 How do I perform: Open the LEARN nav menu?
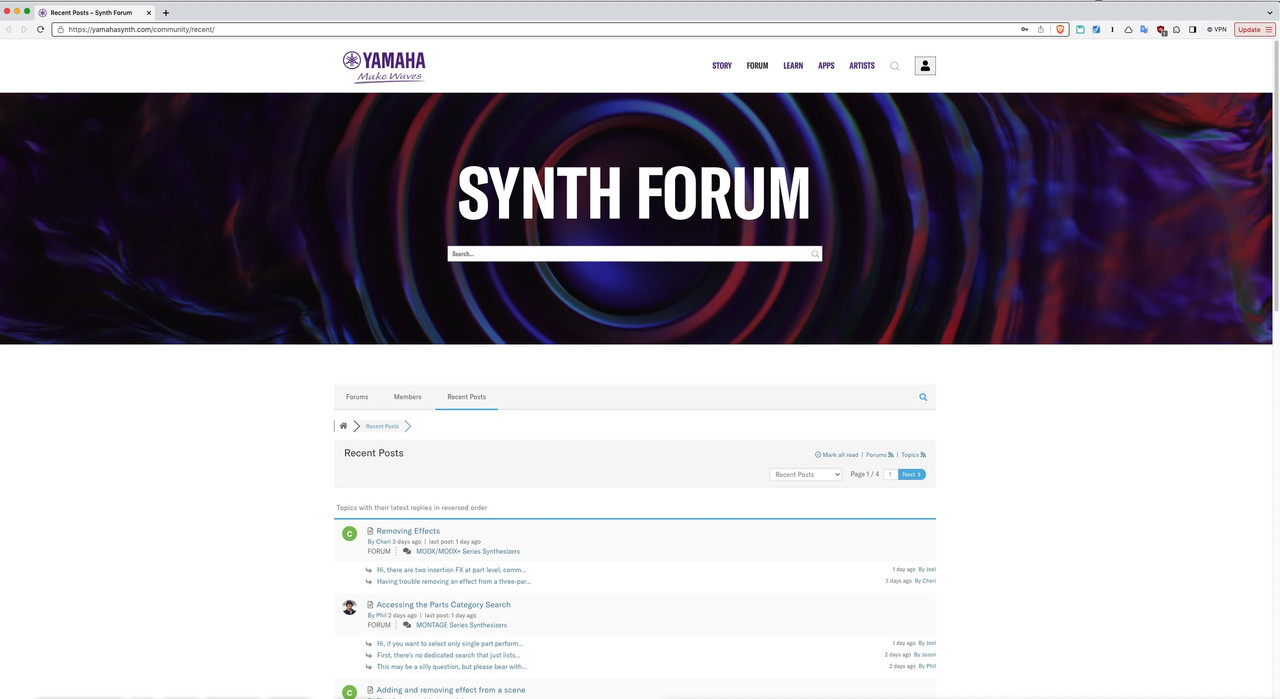(793, 66)
